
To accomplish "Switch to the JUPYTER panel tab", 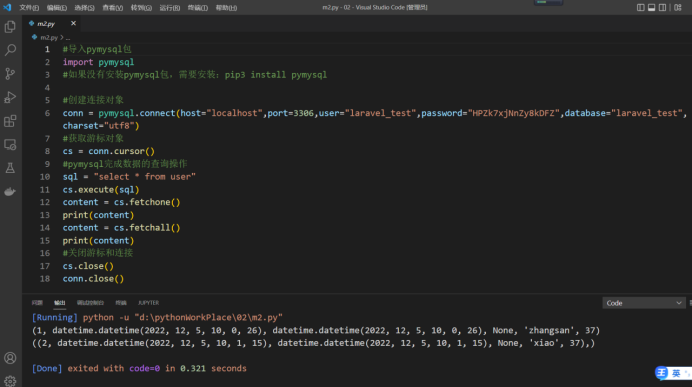I will coord(148,303).
